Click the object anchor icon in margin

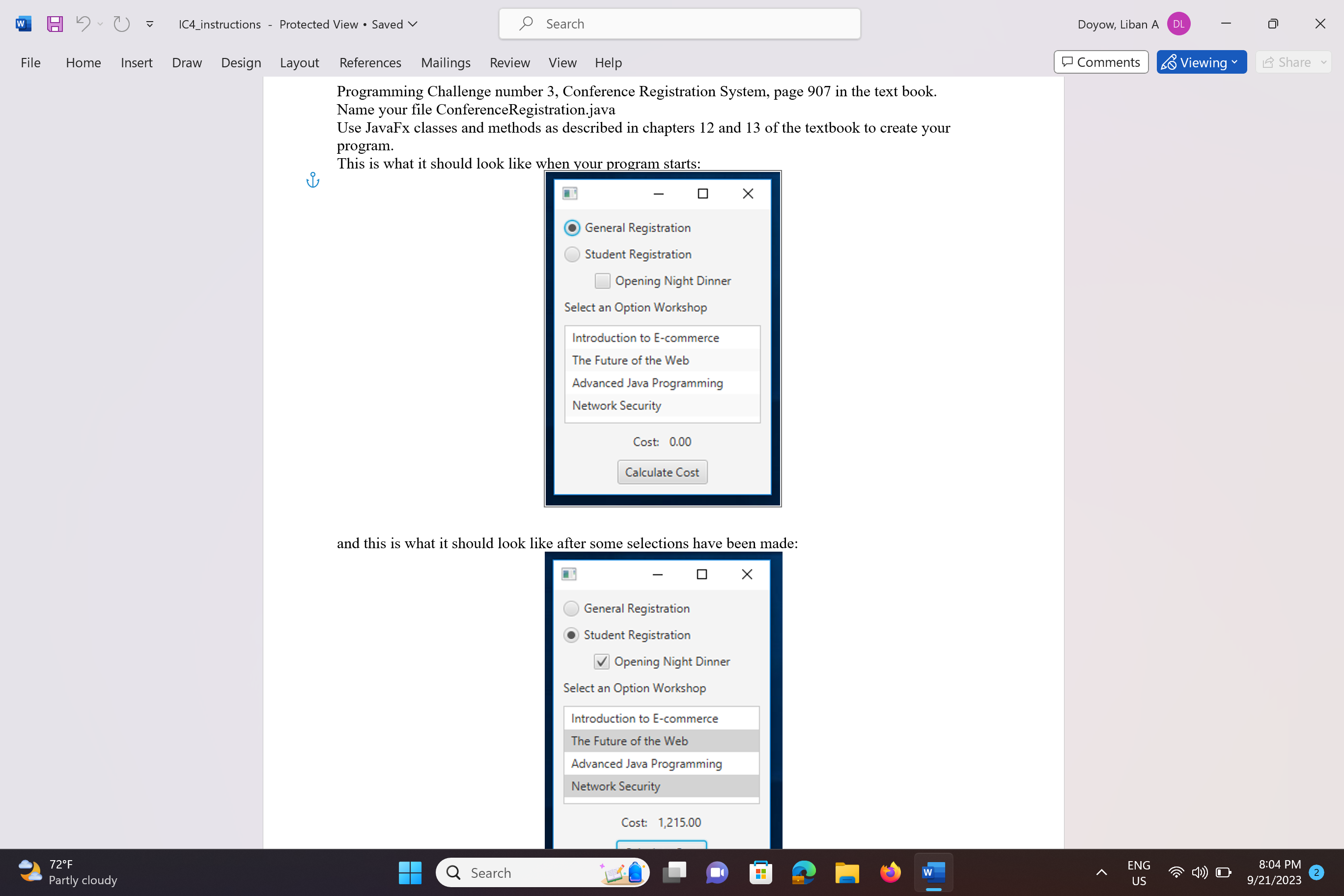tap(312, 181)
